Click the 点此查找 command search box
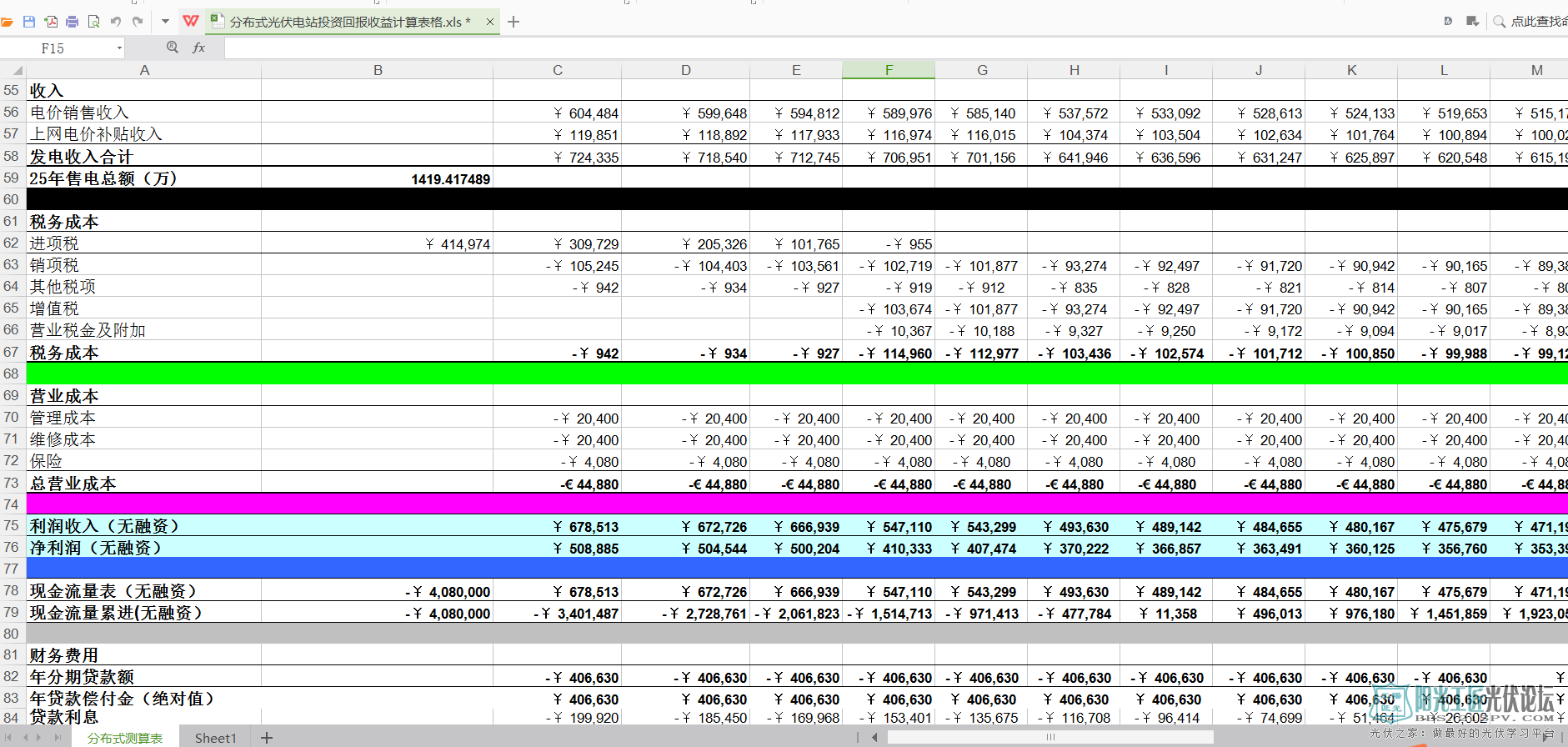The image size is (1568, 747). pyautogui.click(x=1538, y=22)
